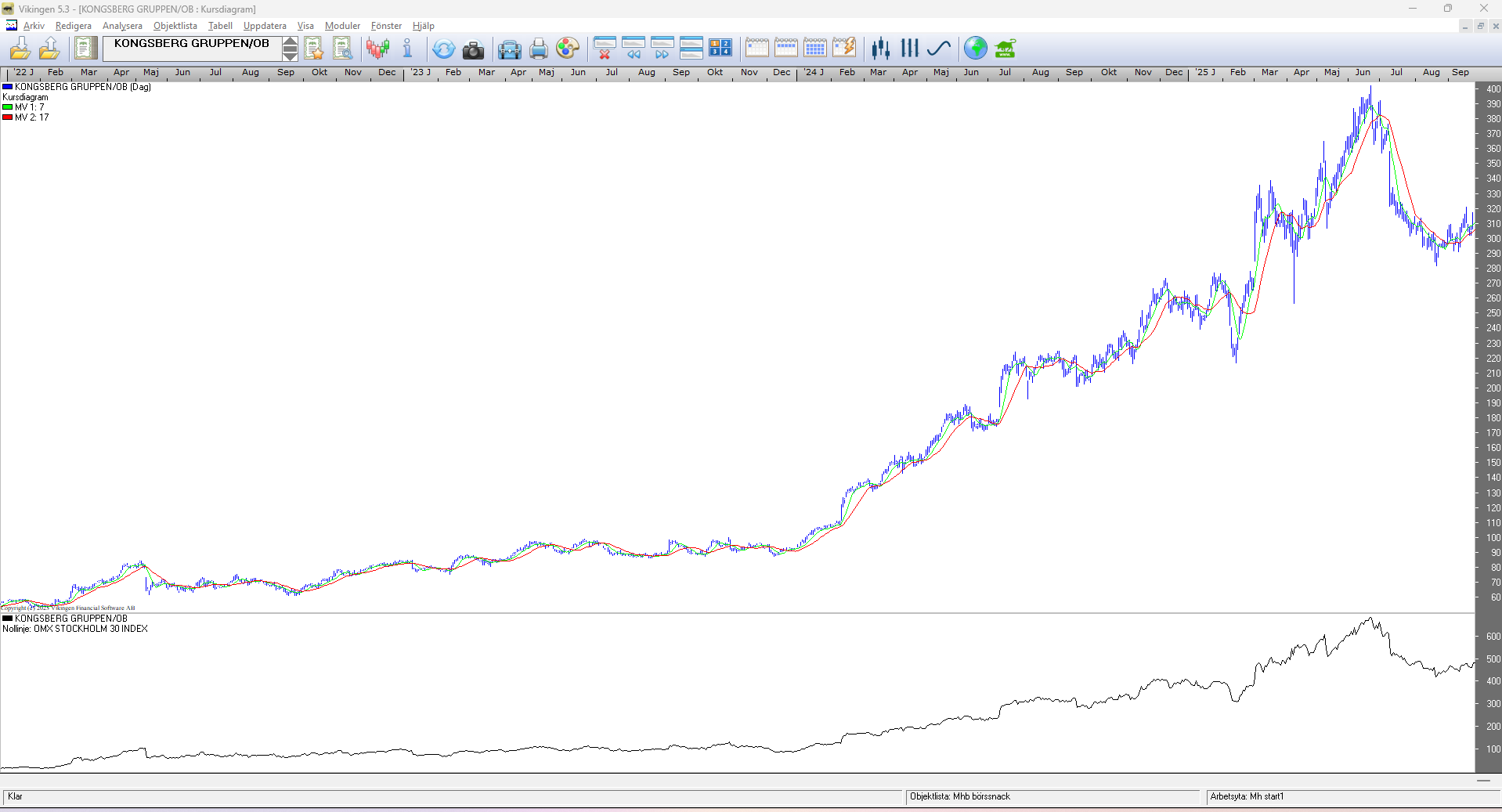Open the Analysera menu
This screenshot has height=812, width=1502.
click(122, 26)
